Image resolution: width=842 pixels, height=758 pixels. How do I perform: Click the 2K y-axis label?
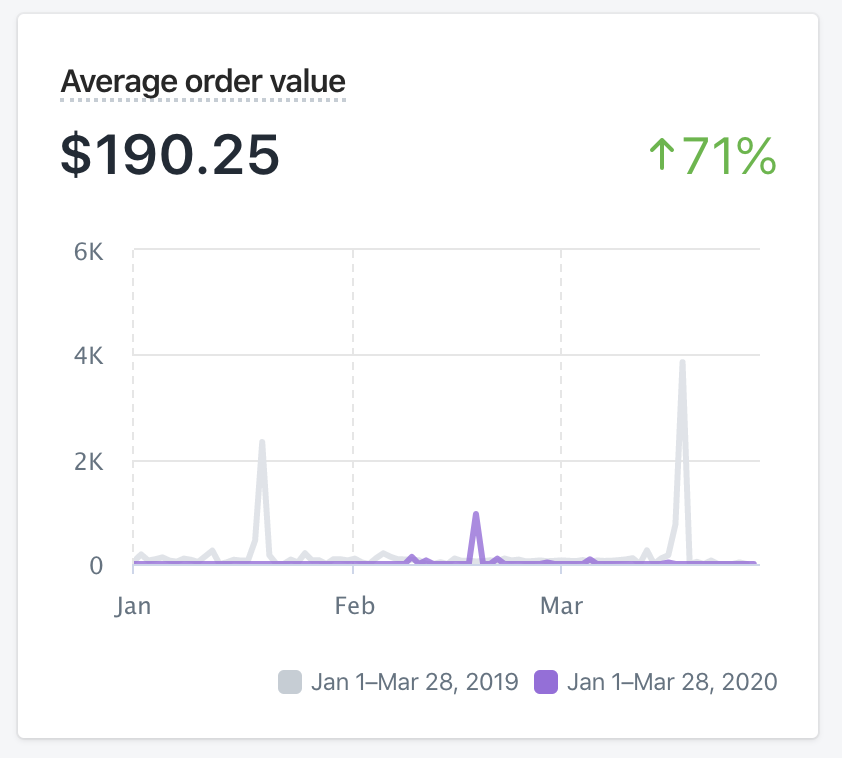[89, 461]
